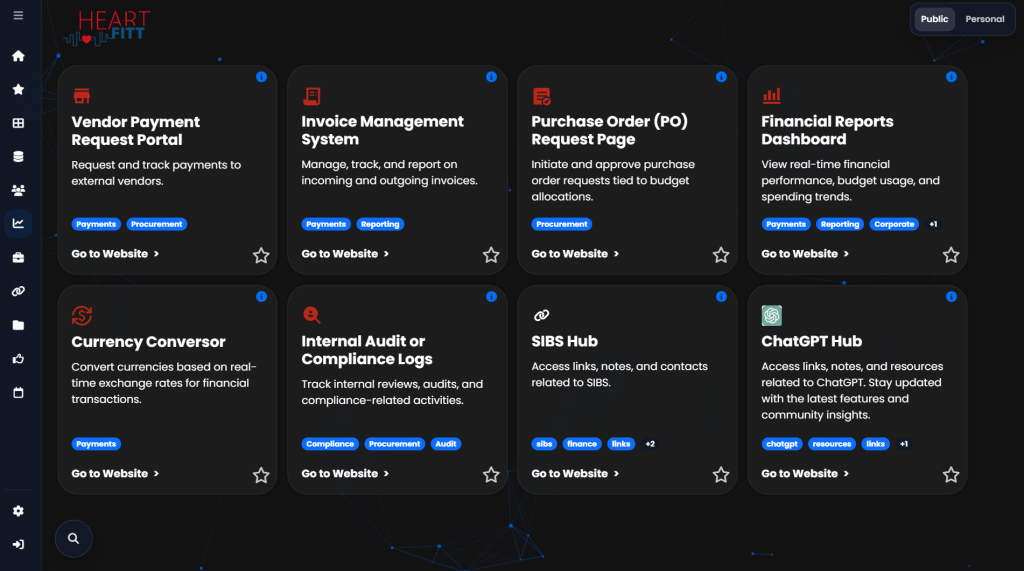This screenshot has height=571, width=1024.
Task: Click Procurement tag on Purchase Order card
Action: [562, 224]
